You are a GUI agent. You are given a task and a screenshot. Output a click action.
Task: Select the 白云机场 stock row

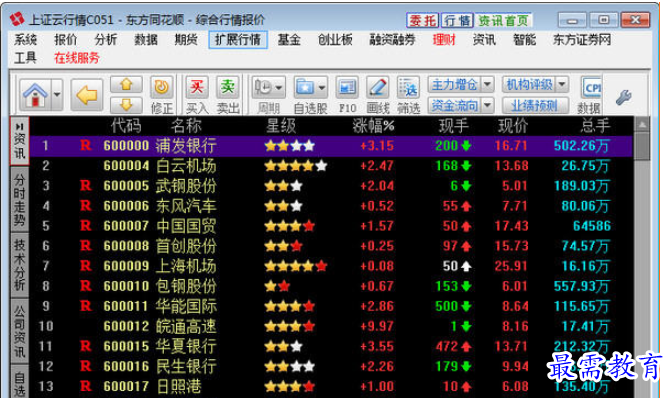tap(331, 166)
